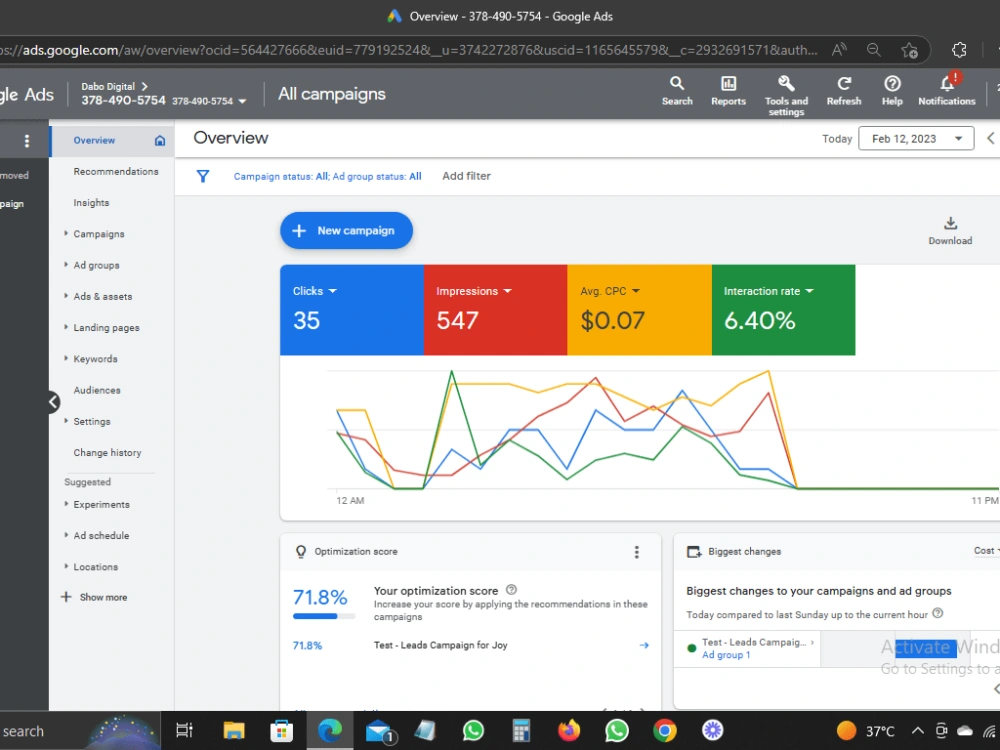Open Firefox from taskbar
1000x750 pixels.
tap(569, 731)
